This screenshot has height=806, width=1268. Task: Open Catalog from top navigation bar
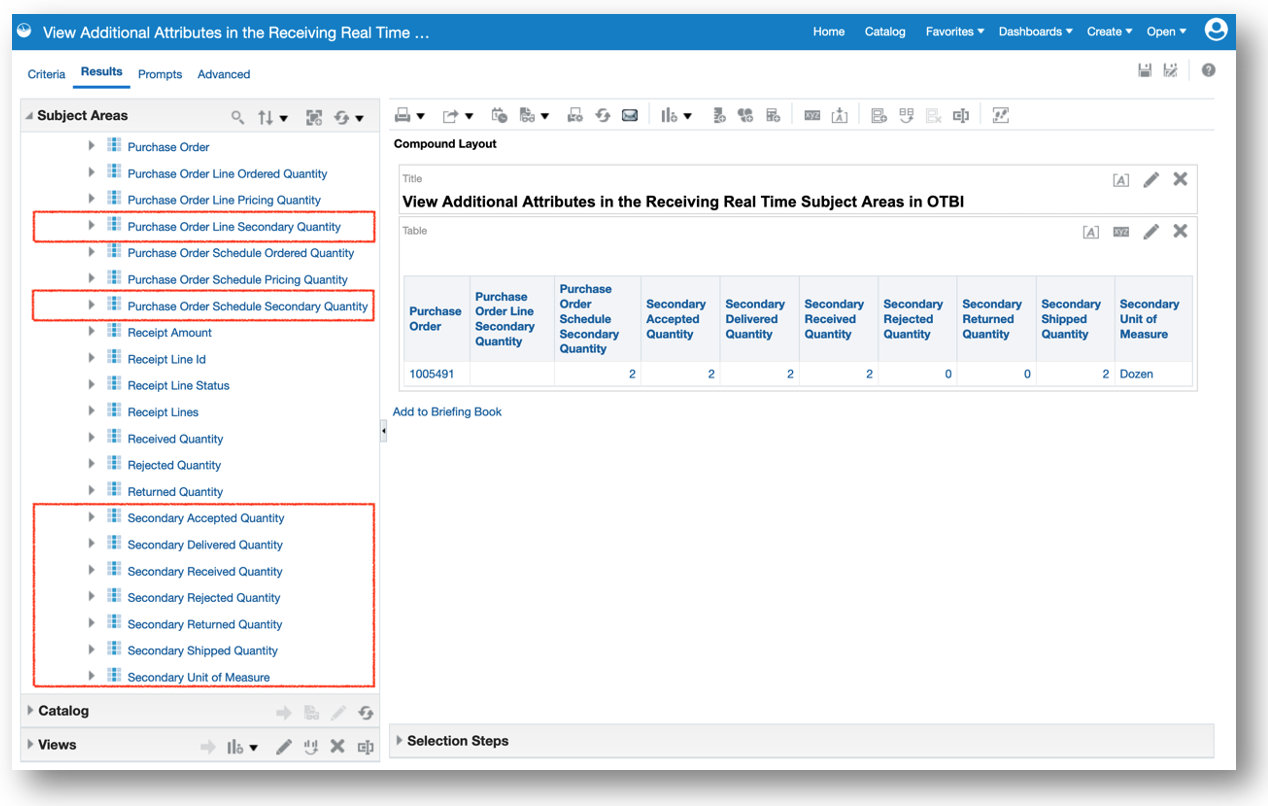(x=885, y=31)
